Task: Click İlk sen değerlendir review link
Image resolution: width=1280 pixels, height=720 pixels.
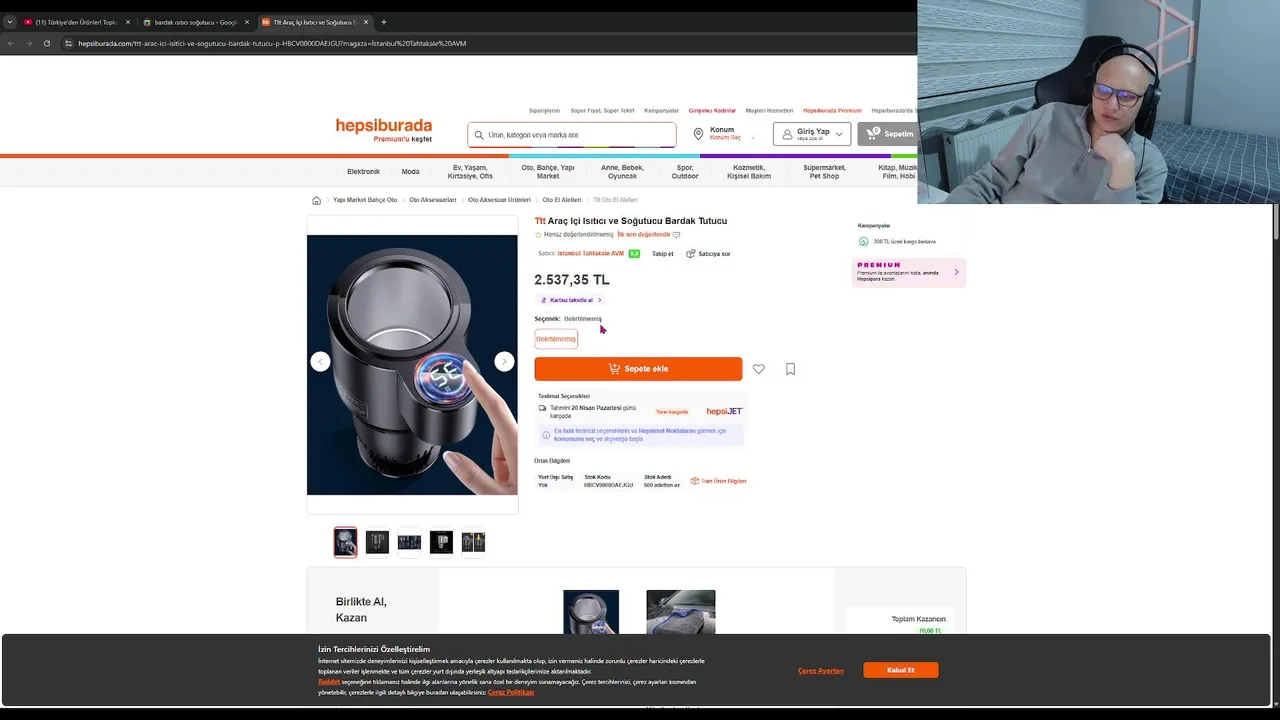Action: click(x=643, y=235)
